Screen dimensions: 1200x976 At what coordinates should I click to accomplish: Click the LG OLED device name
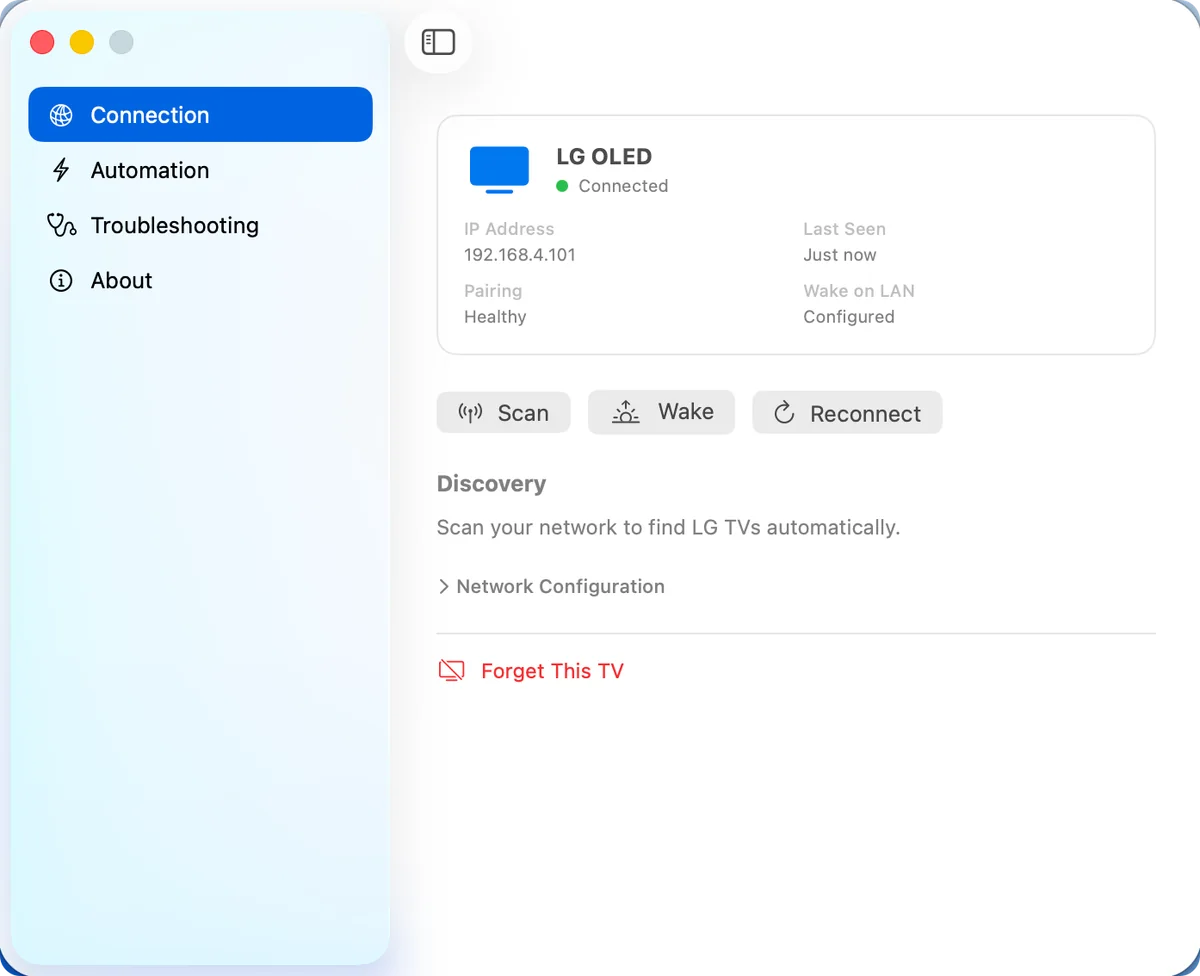604,157
